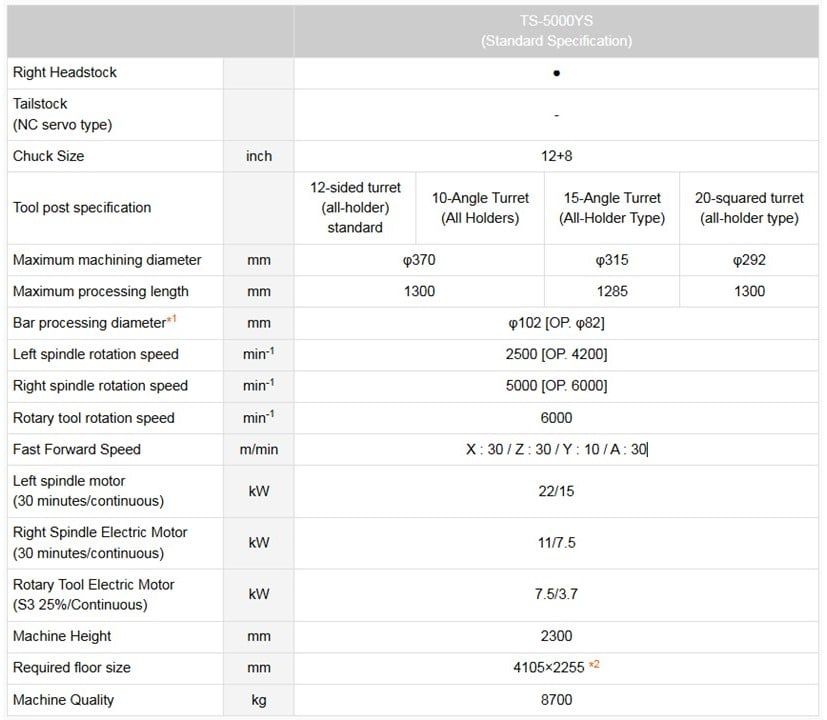The image size is (827, 720).
Task: Open the *2 footnote next to floor size
Action: [593, 665]
